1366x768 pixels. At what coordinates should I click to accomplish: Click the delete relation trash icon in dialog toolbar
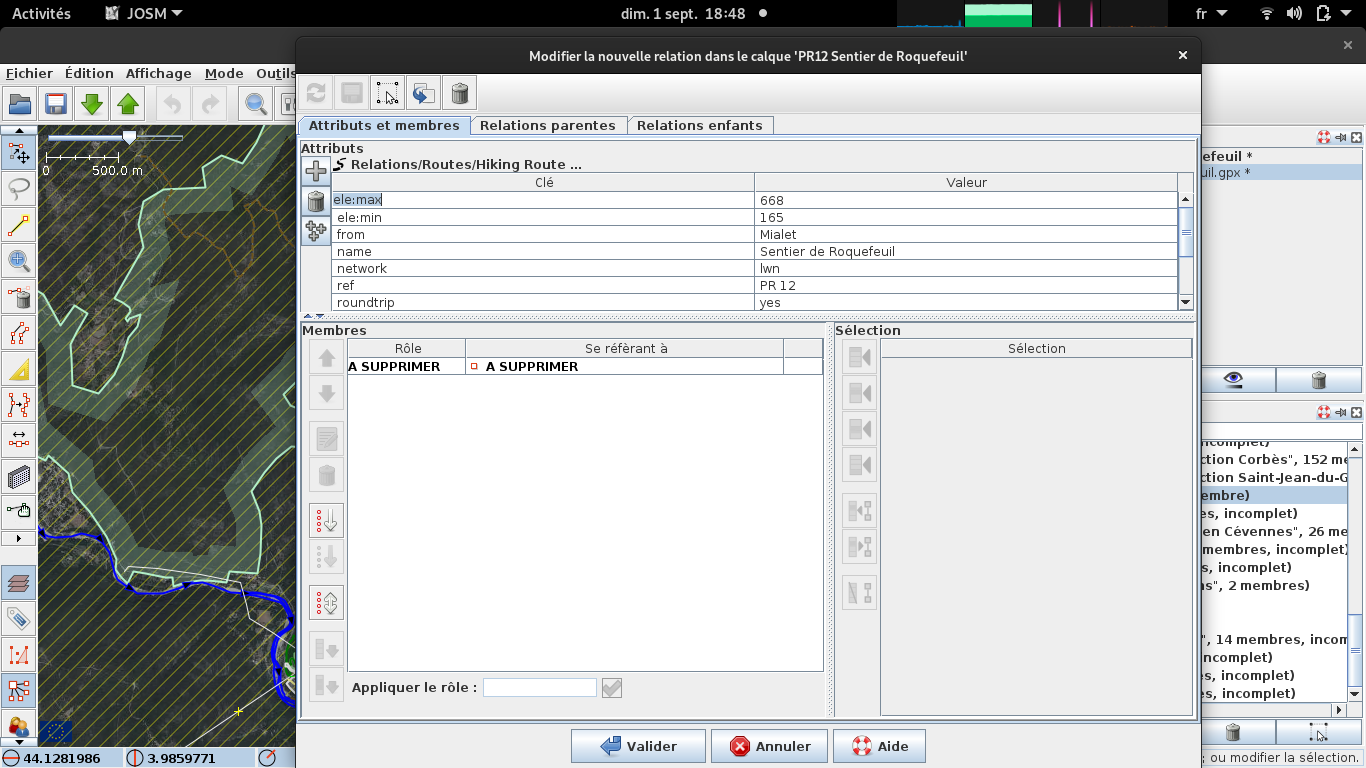click(459, 93)
